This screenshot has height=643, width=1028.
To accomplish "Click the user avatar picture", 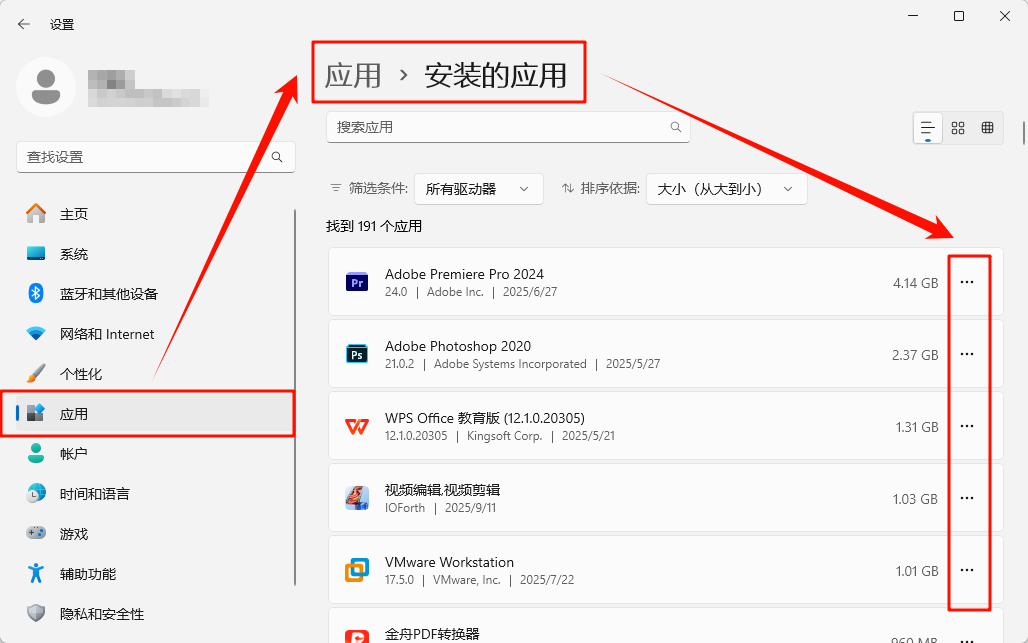I will tap(46, 87).
